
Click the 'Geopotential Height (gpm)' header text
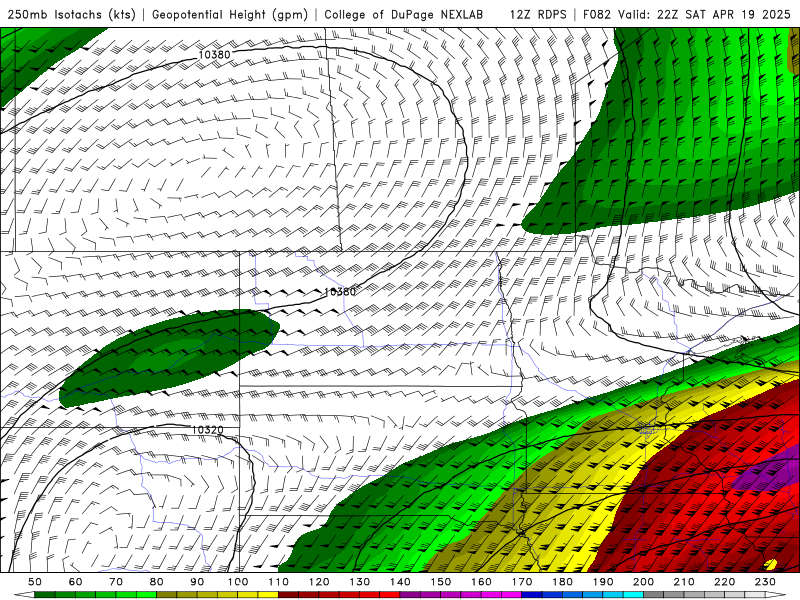tap(230, 14)
